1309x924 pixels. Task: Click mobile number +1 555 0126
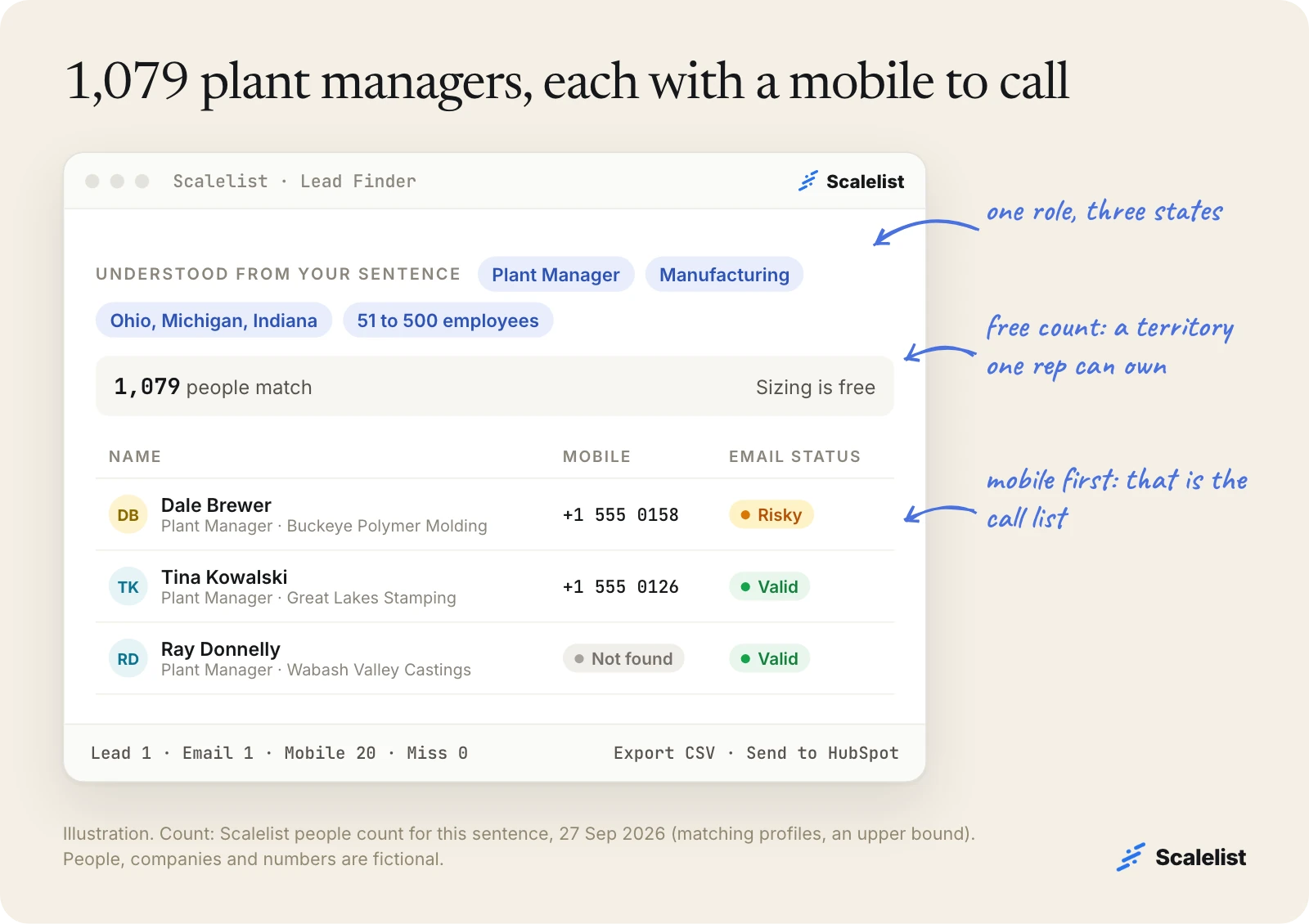click(620, 587)
